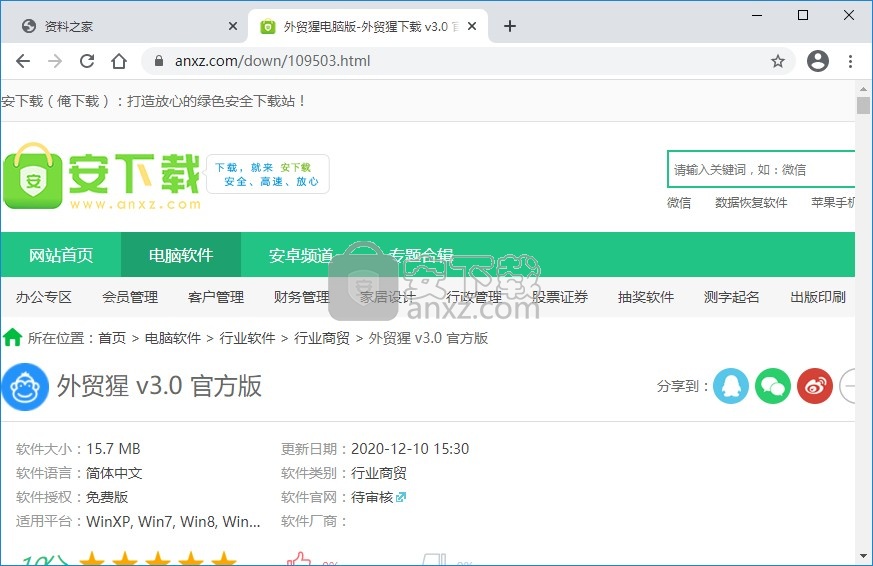Open the 待审核 official website link

click(x=372, y=497)
